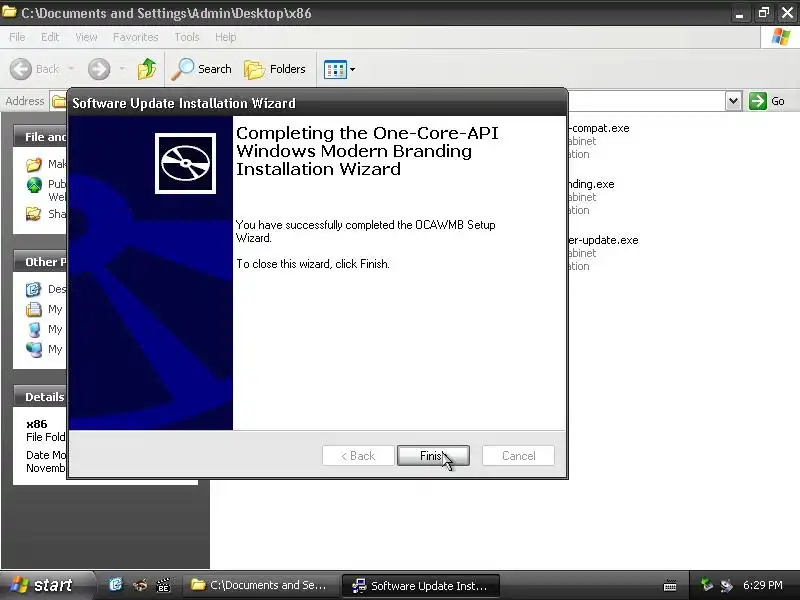Expand the Address bar dropdown arrow
The height and width of the screenshot is (600, 800).
(x=733, y=101)
